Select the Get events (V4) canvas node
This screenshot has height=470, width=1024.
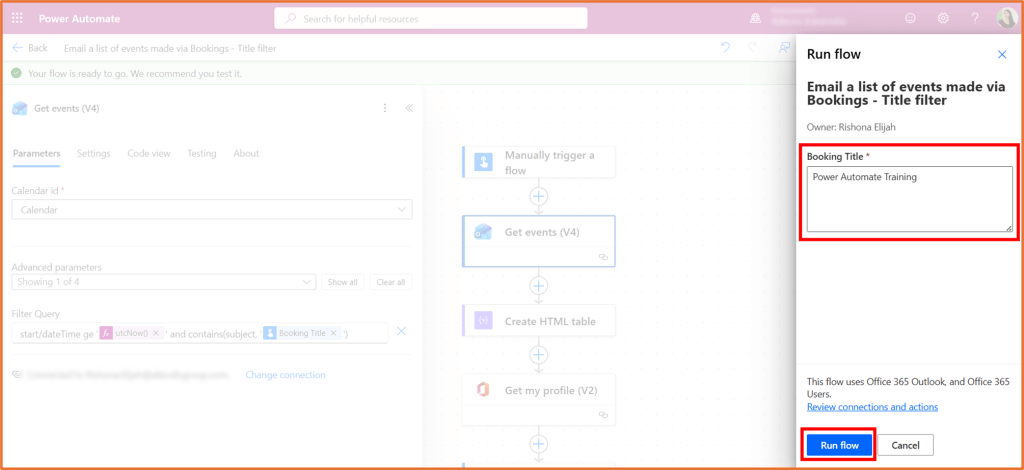coord(539,241)
